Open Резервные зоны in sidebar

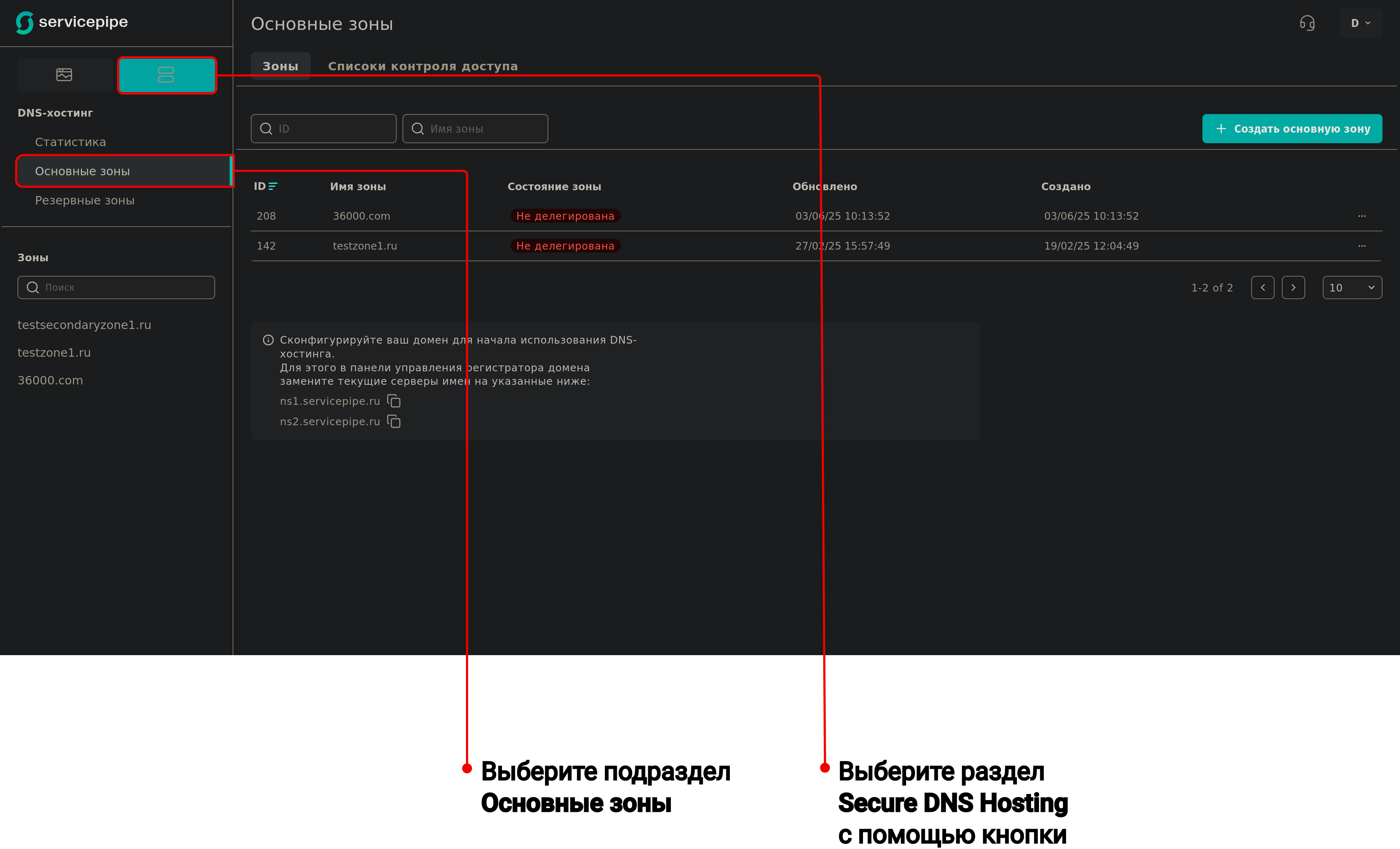point(85,200)
